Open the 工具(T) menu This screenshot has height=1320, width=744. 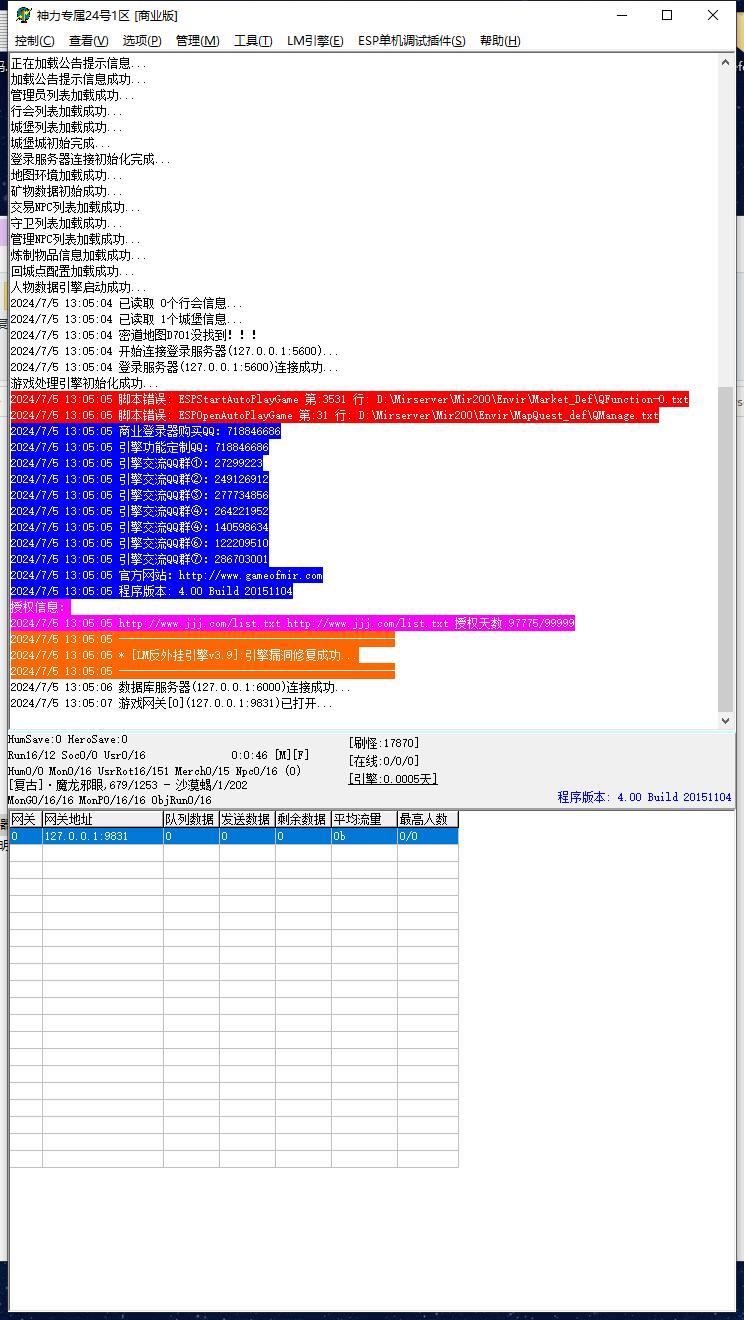coord(253,41)
